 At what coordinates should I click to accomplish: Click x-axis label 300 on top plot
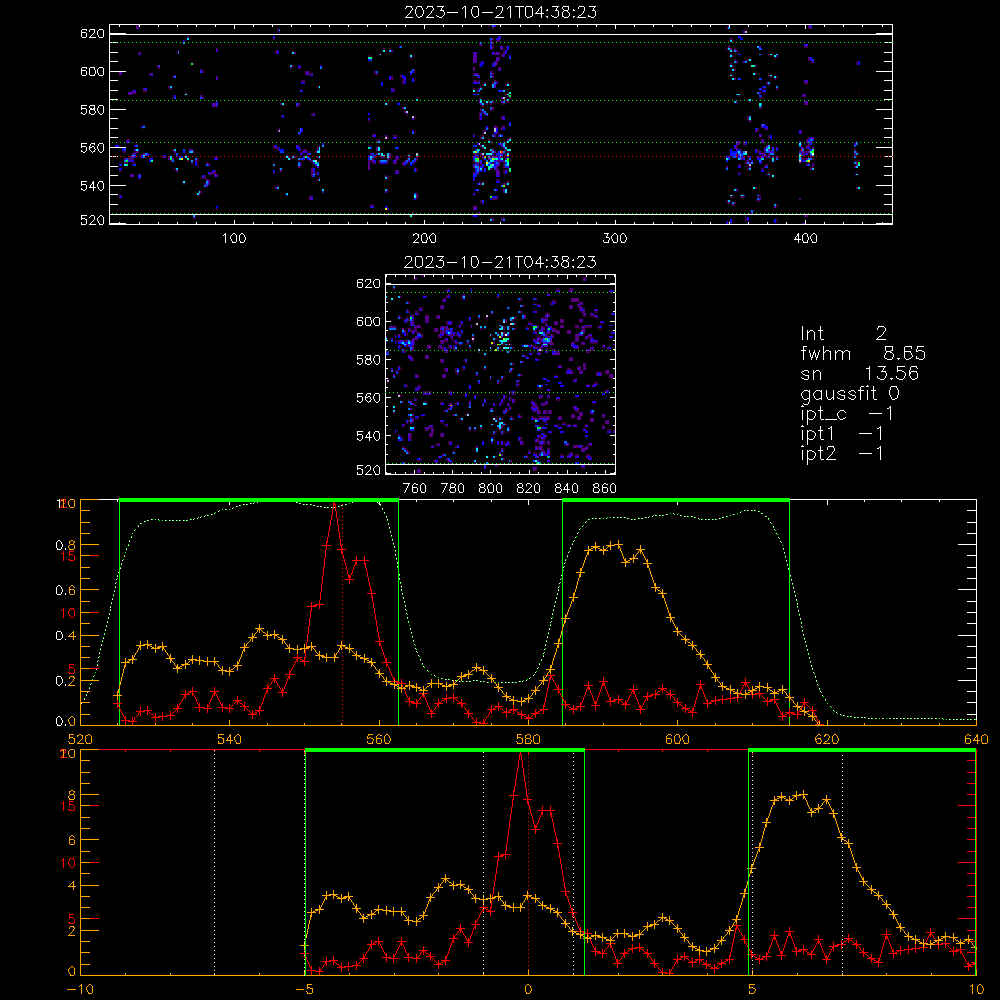tap(615, 238)
